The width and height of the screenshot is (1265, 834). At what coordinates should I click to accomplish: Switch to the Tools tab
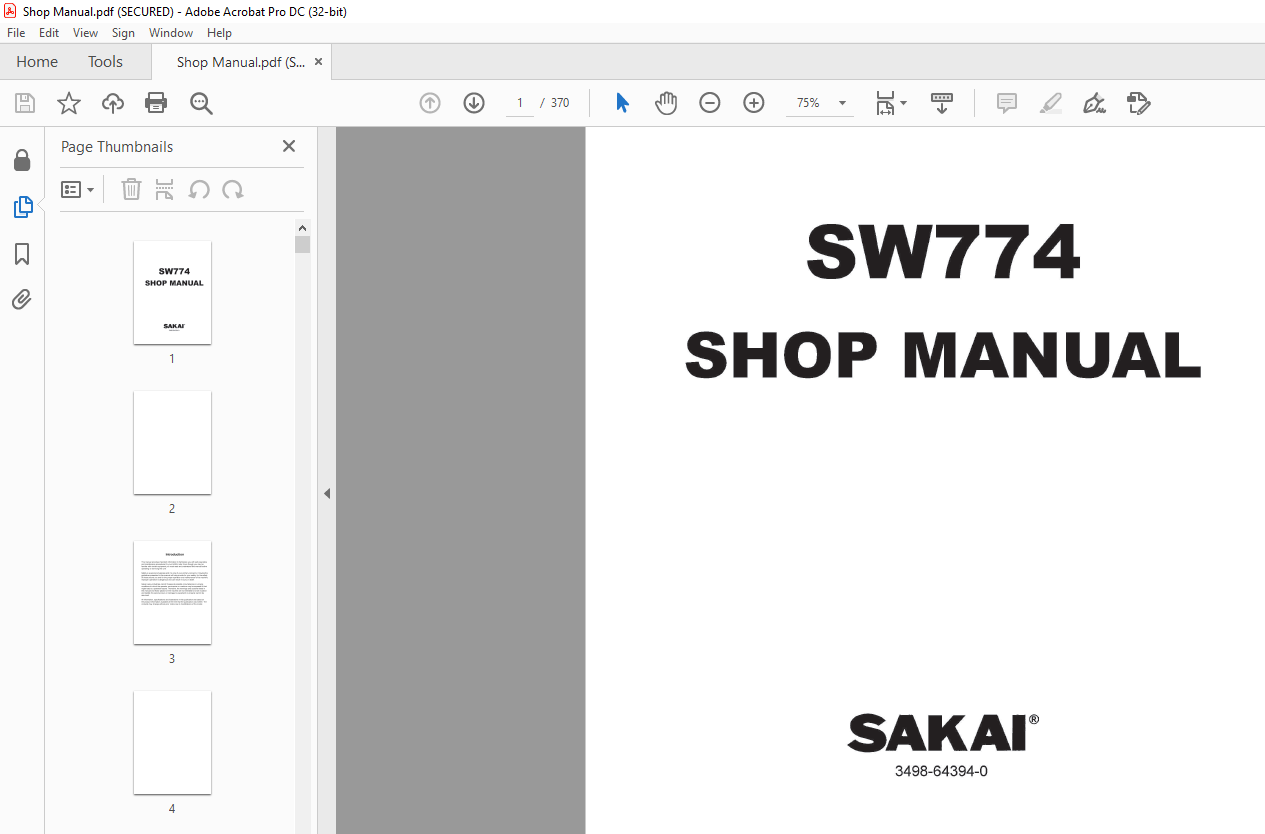pos(105,62)
